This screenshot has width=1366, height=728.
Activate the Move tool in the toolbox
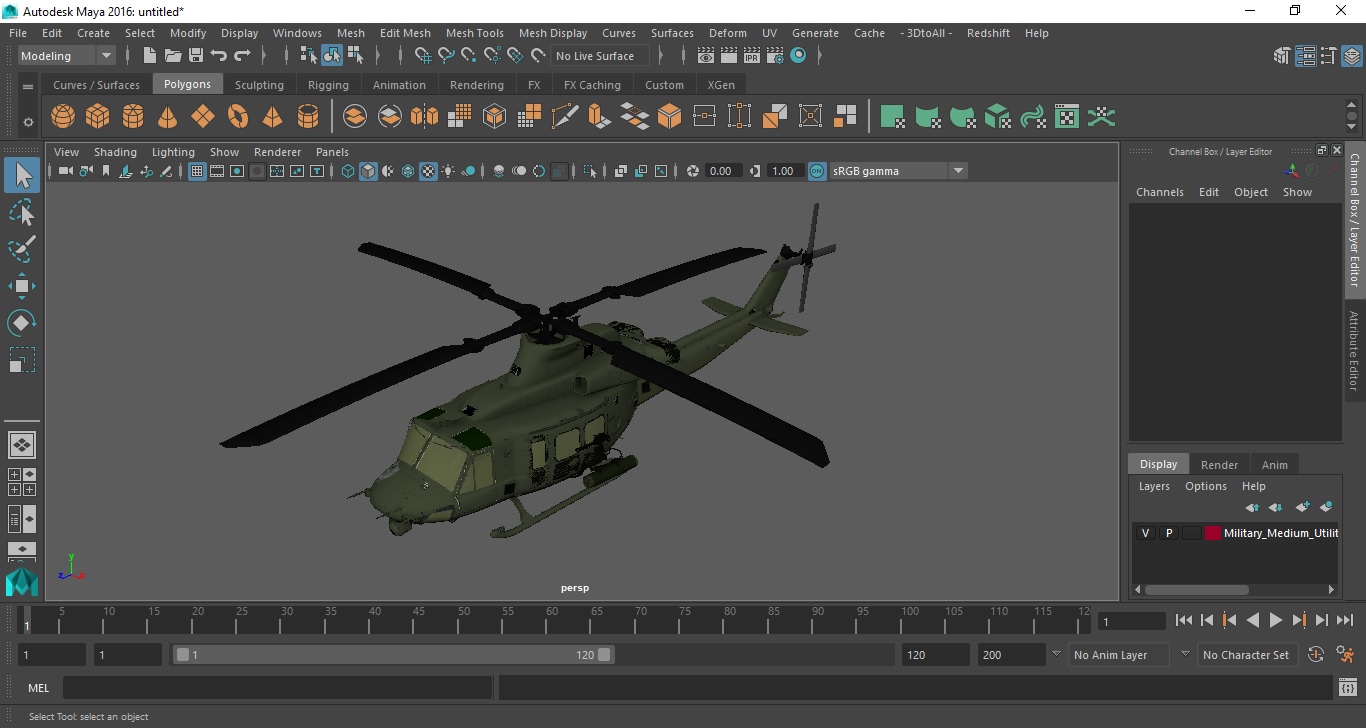pyautogui.click(x=22, y=286)
